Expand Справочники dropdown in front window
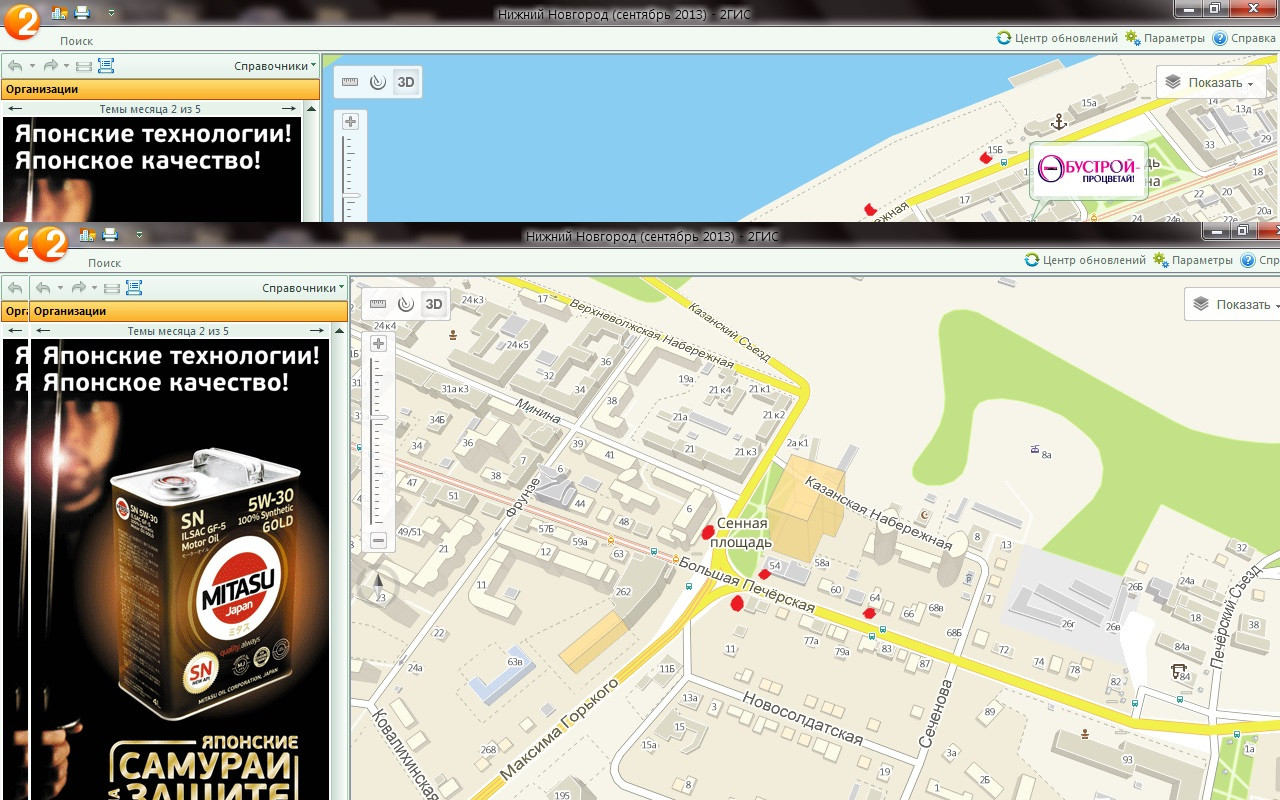1280x800 pixels. point(303,288)
